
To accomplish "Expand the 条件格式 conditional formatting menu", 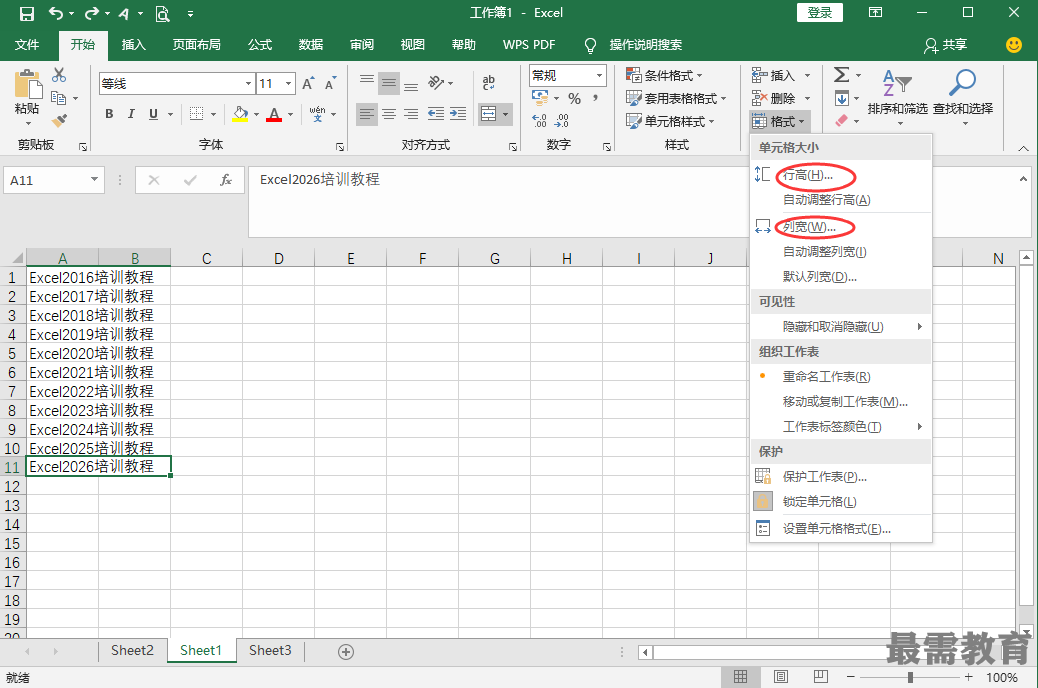I will [x=665, y=75].
